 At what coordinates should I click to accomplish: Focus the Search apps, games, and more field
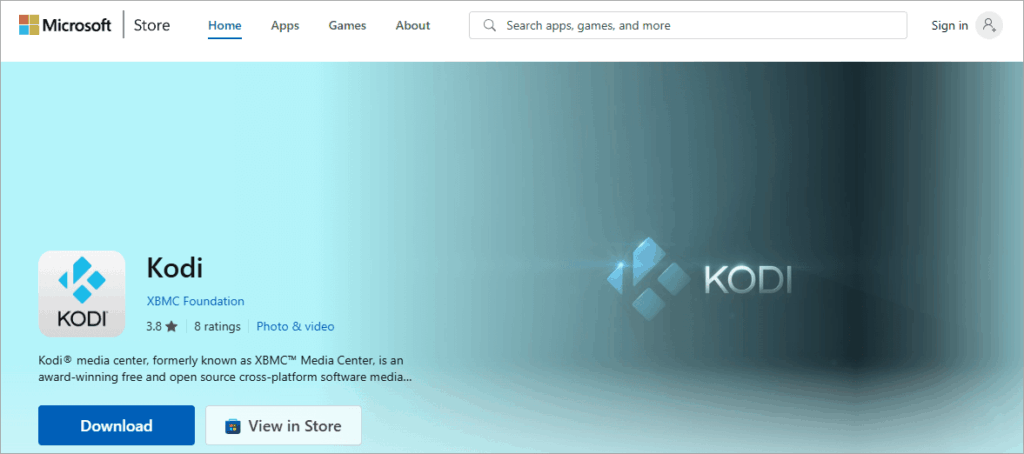coord(688,25)
